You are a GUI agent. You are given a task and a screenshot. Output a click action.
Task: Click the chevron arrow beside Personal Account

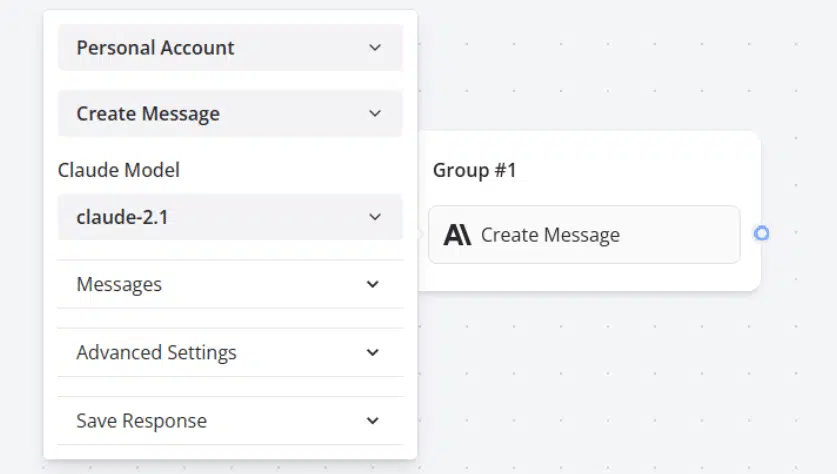(x=375, y=48)
